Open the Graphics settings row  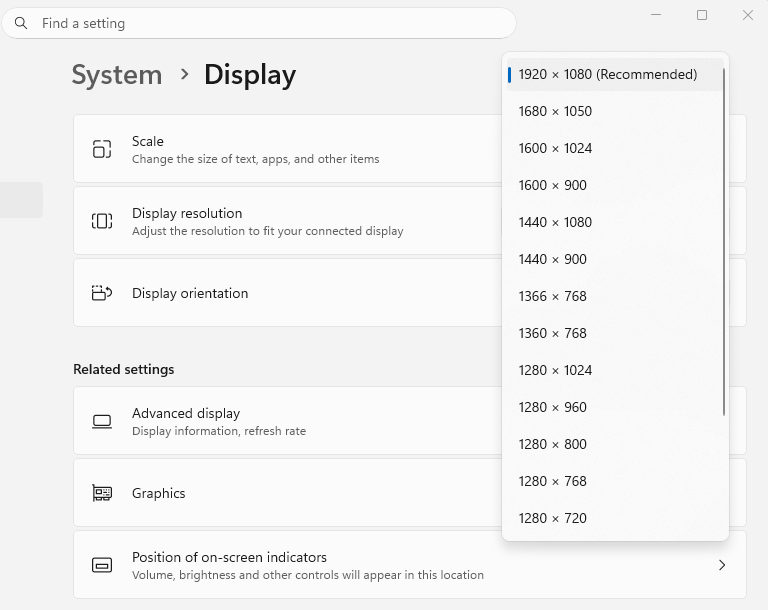(x=409, y=493)
